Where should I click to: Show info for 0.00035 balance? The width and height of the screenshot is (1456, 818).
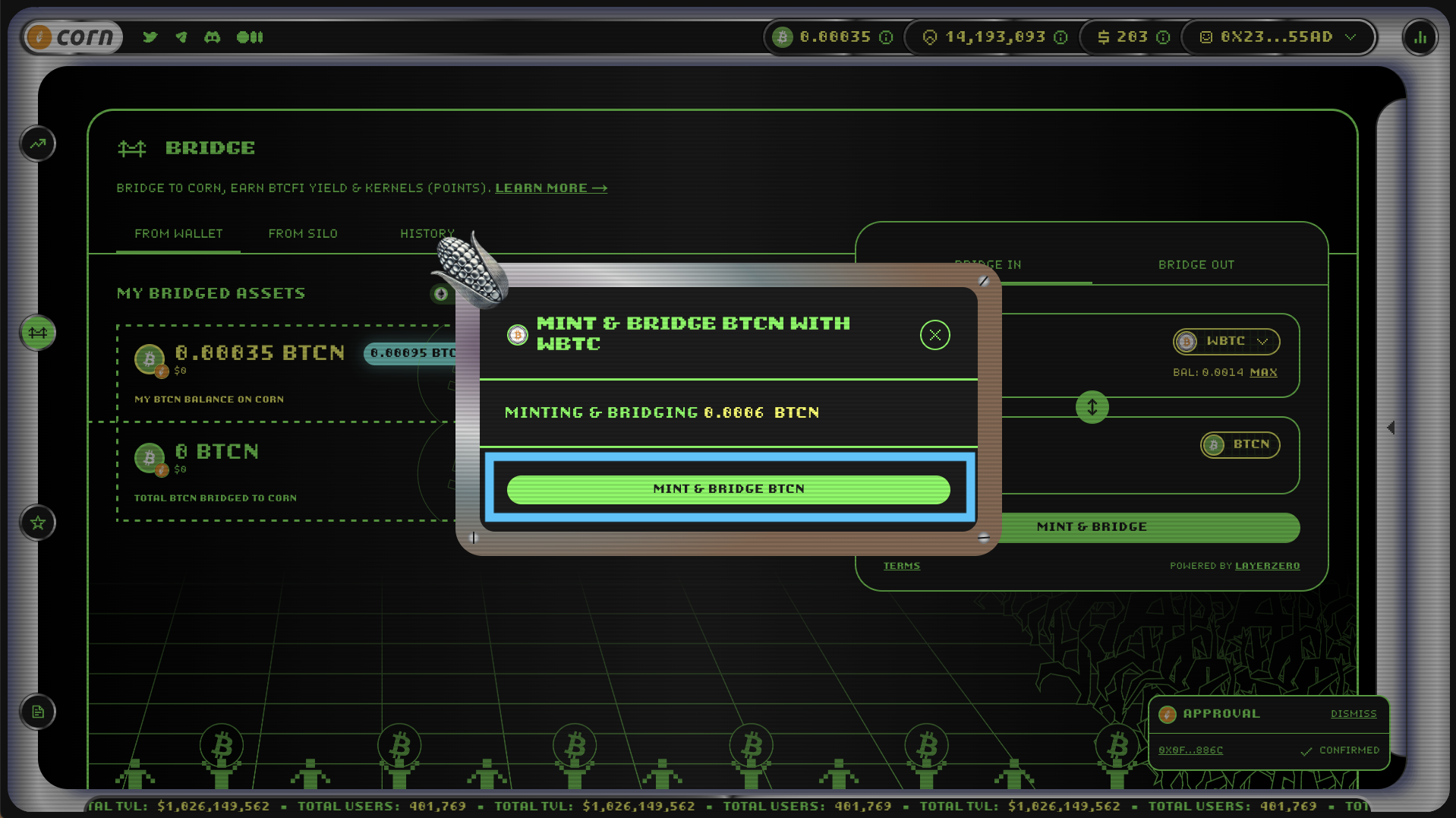(886, 37)
